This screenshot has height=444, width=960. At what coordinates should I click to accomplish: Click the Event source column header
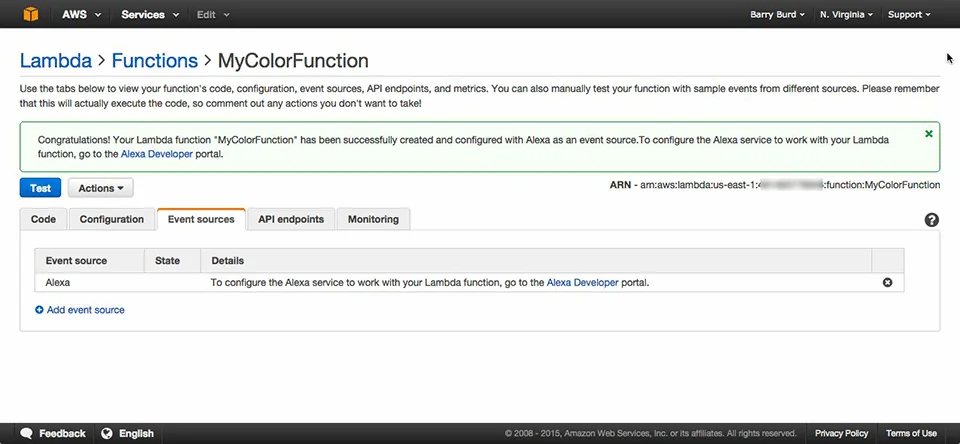tap(89, 260)
